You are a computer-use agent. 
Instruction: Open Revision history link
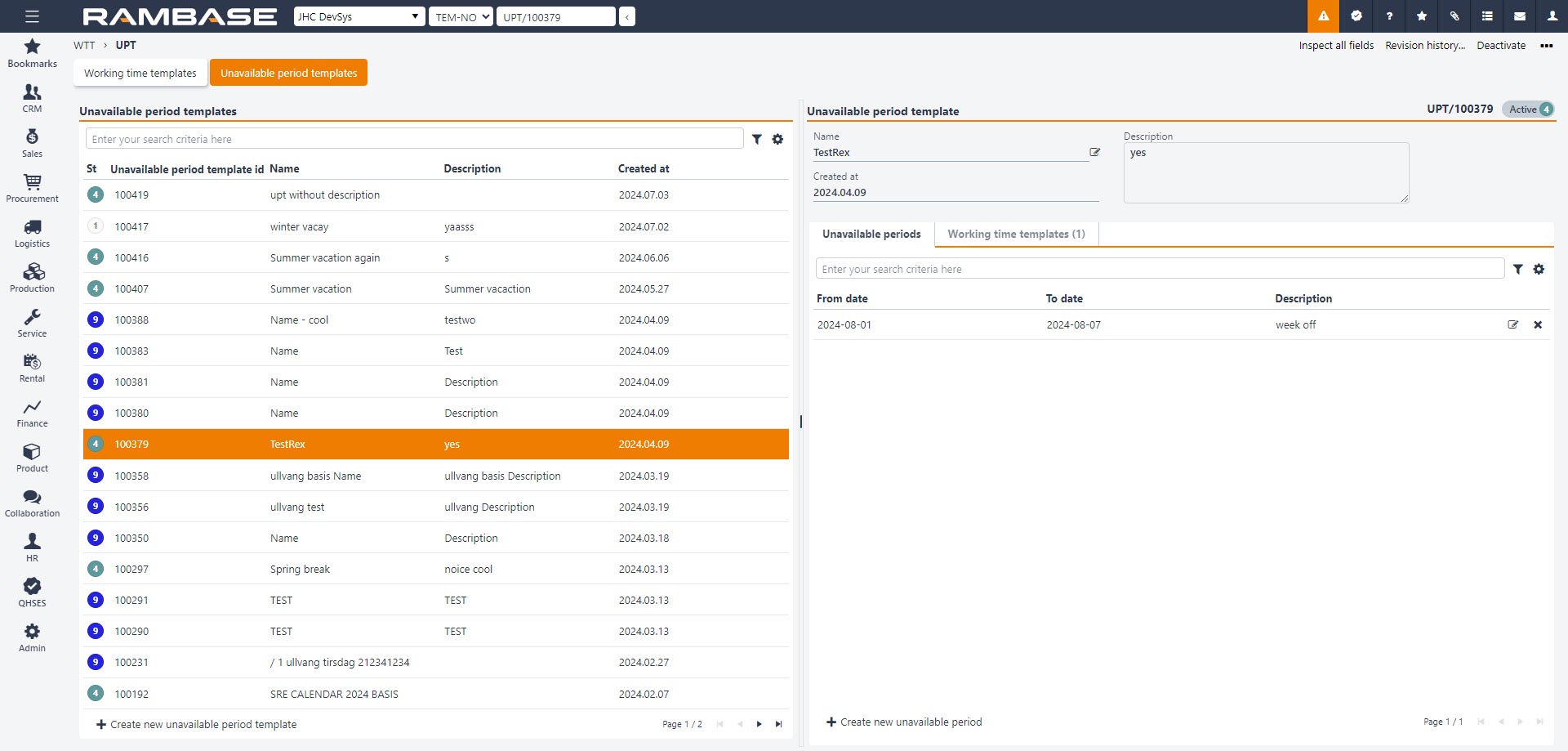pyautogui.click(x=1425, y=46)
